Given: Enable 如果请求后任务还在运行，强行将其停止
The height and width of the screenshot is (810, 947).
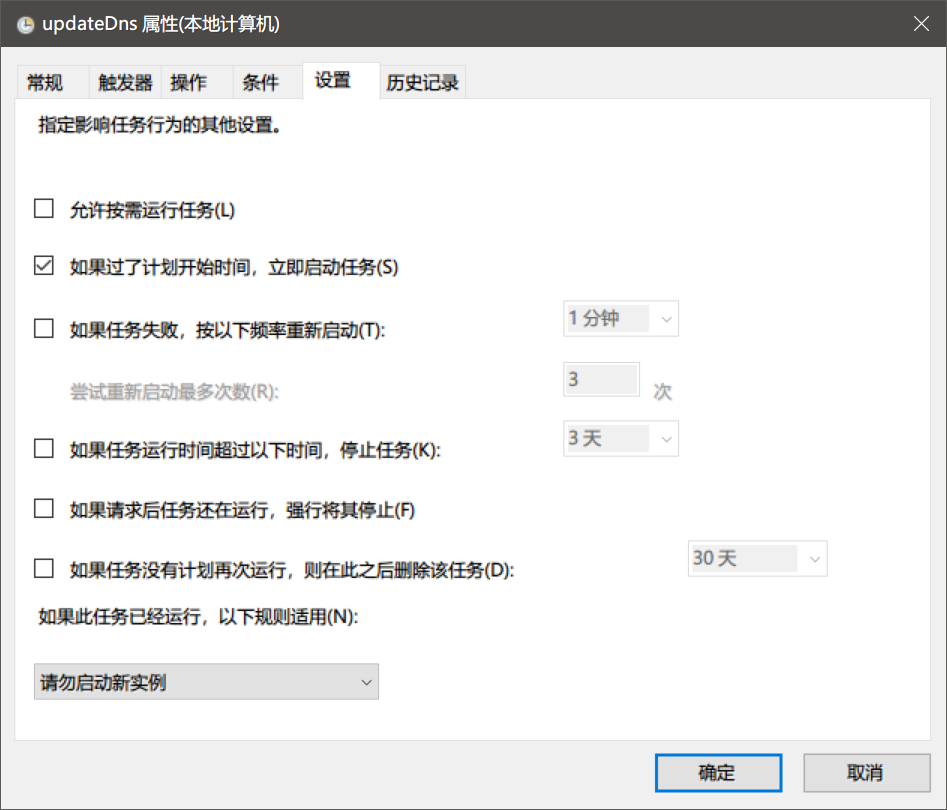Looking at the screenshot, I should click(x=43, y=508).
